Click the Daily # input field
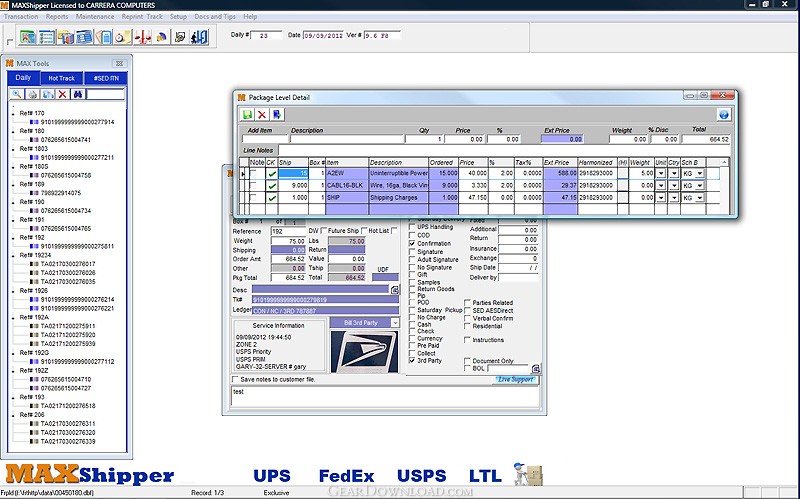Screen dimensions: 800x499 pos(266,35)
